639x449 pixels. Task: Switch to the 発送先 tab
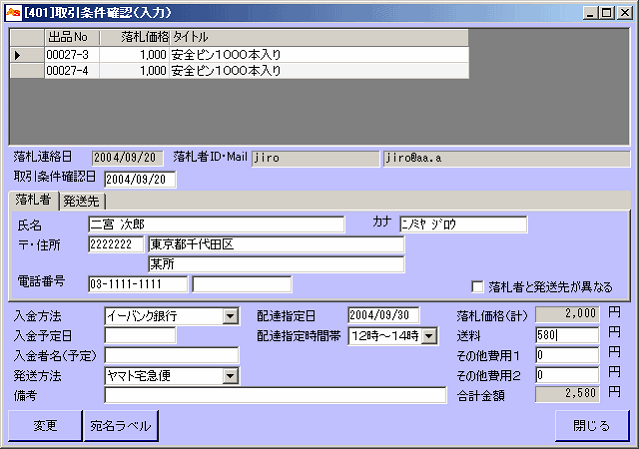82,201
